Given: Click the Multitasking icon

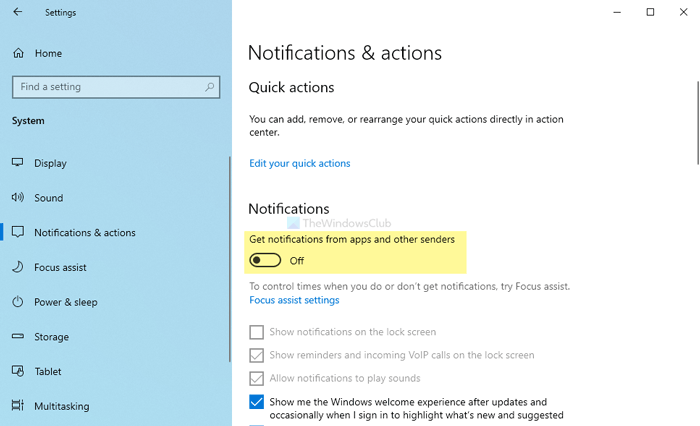Looking at the screenshot, I should point(18,406).
